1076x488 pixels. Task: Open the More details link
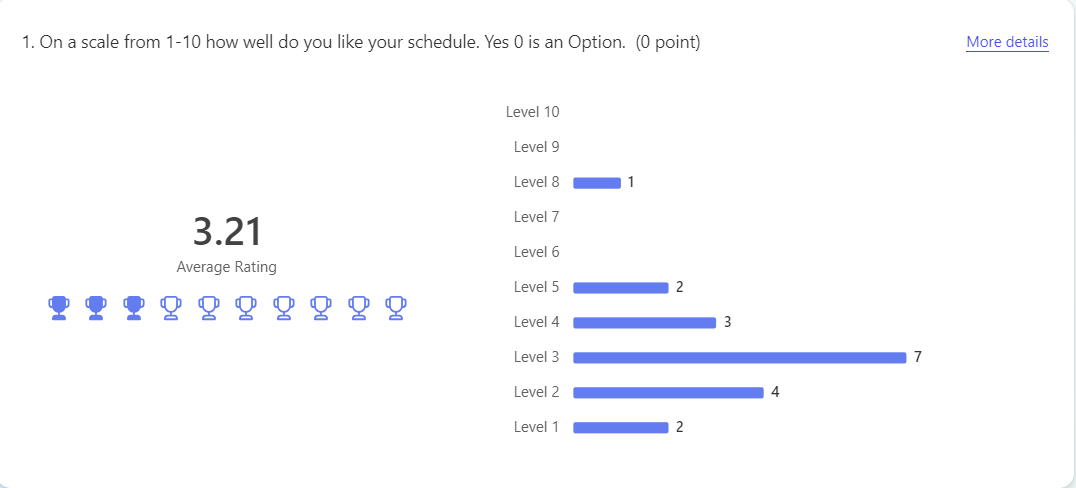pos(1007,43)
